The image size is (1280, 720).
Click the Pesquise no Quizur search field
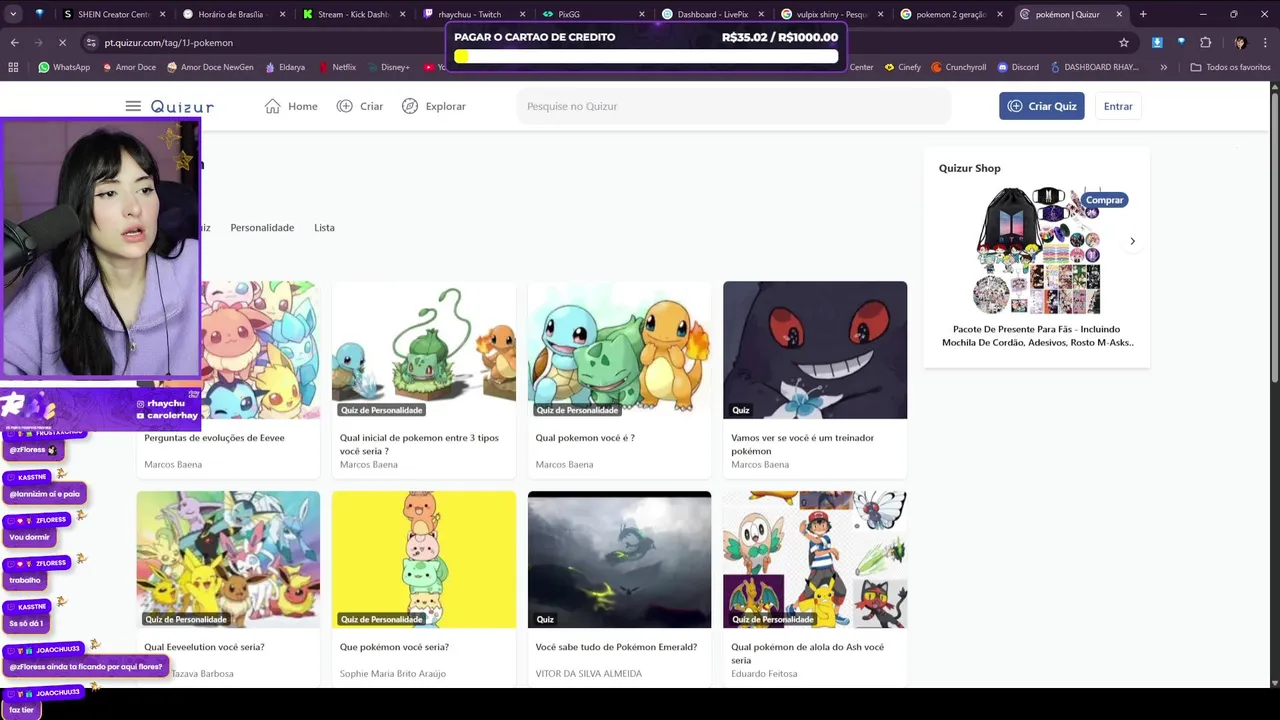(734, 106)
